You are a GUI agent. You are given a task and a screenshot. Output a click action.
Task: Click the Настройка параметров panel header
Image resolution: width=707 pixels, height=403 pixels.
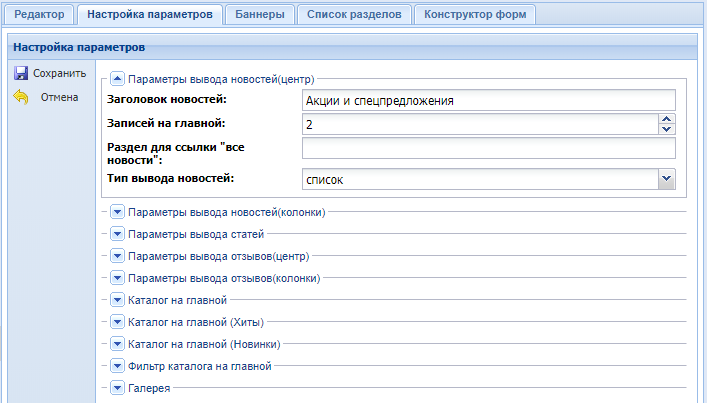tap(353, 47)
